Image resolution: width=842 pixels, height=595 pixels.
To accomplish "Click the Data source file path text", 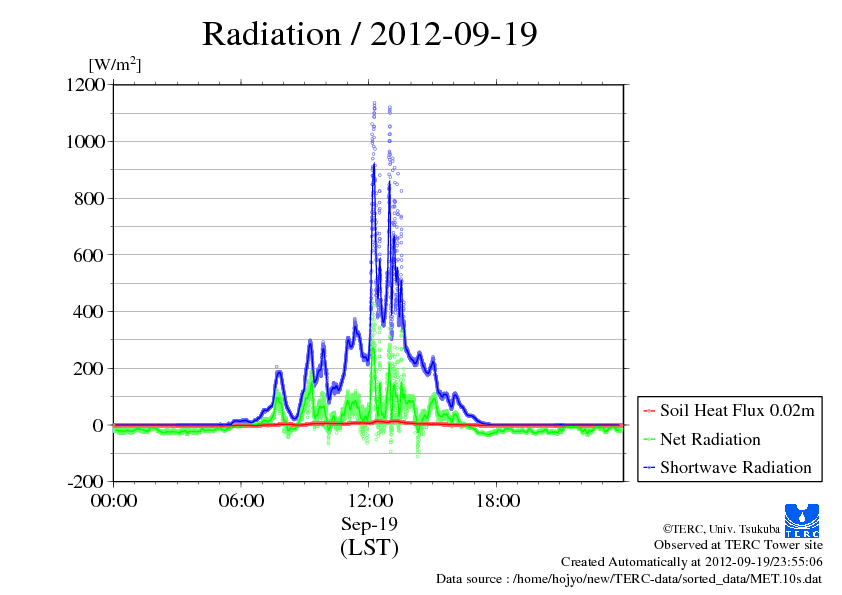I will pos(629,579).
